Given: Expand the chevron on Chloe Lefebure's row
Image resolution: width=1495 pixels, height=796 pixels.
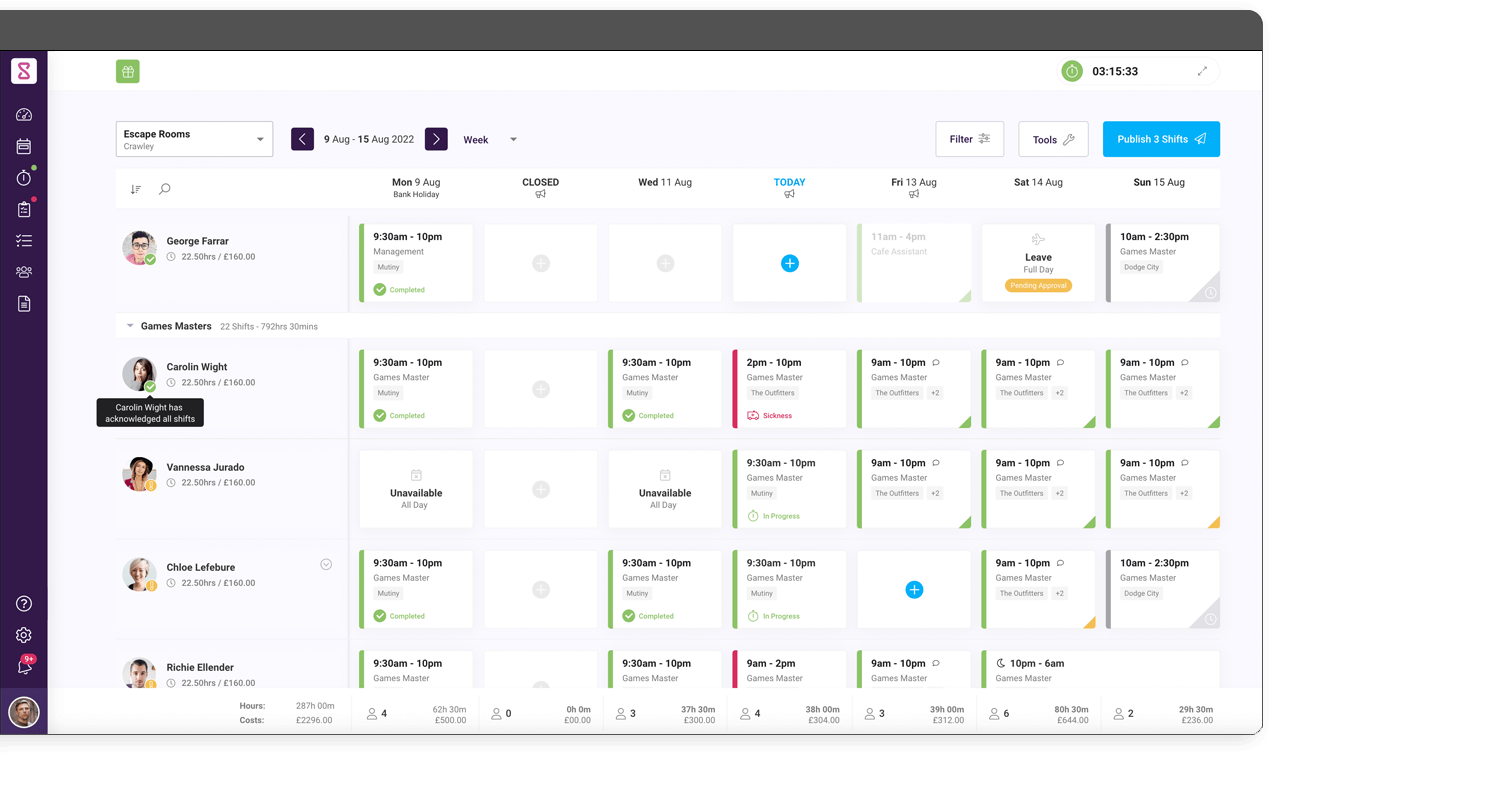Looking at the screenshot, I should [x=326, y=564].
